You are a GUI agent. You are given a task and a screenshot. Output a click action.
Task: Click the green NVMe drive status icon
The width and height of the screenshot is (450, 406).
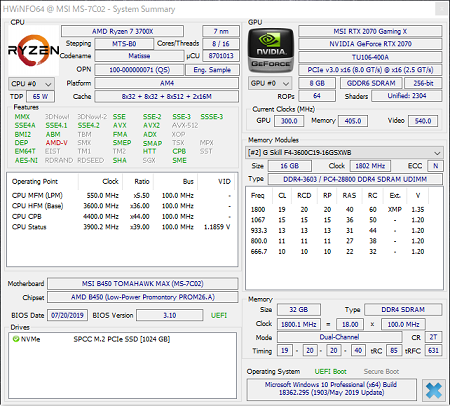[x=16, y=339]
